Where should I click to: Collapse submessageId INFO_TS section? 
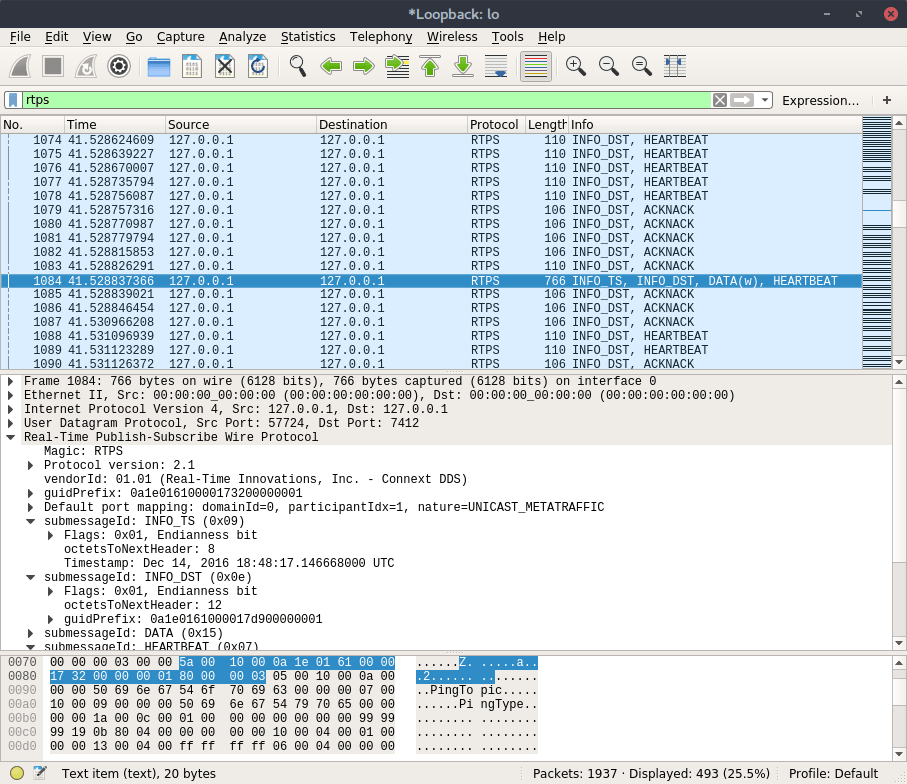click(x=31, y=521)
